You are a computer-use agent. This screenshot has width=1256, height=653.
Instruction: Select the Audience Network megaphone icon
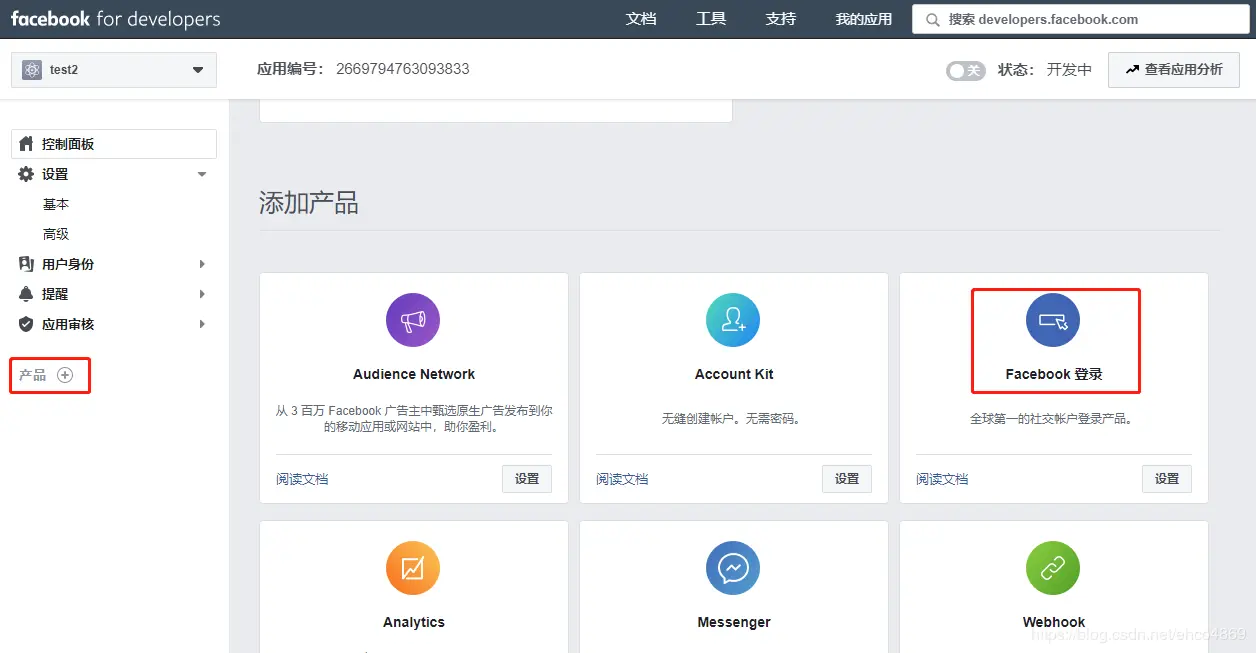413,319
